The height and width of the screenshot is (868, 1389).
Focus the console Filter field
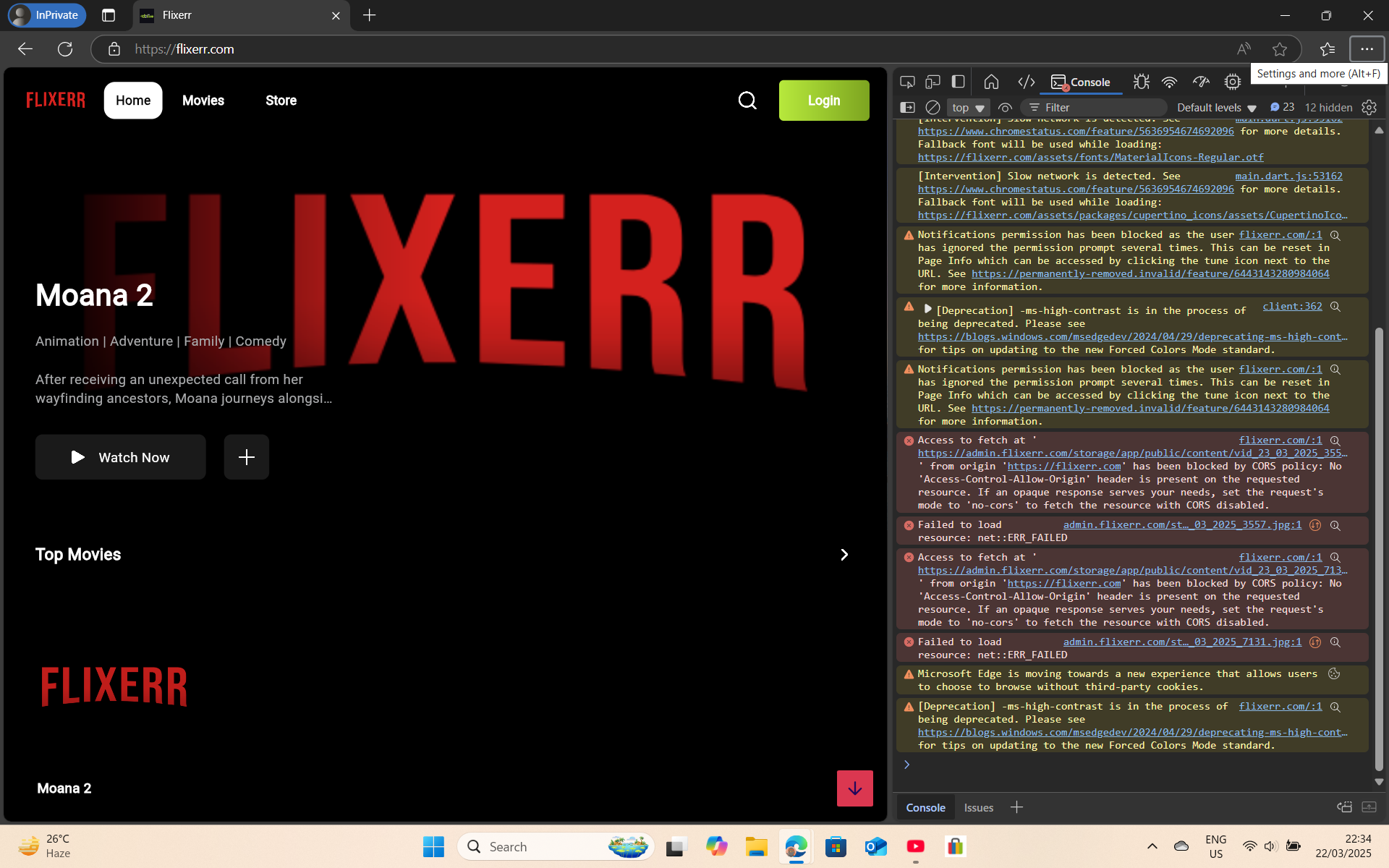1094,107
